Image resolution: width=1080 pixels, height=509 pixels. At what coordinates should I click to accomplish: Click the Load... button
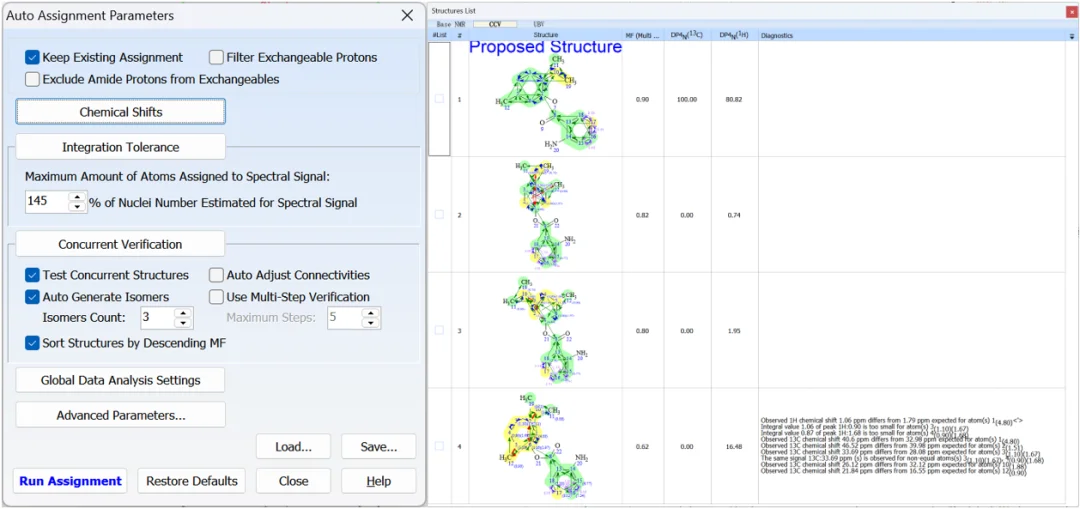[x=293, y=446]
